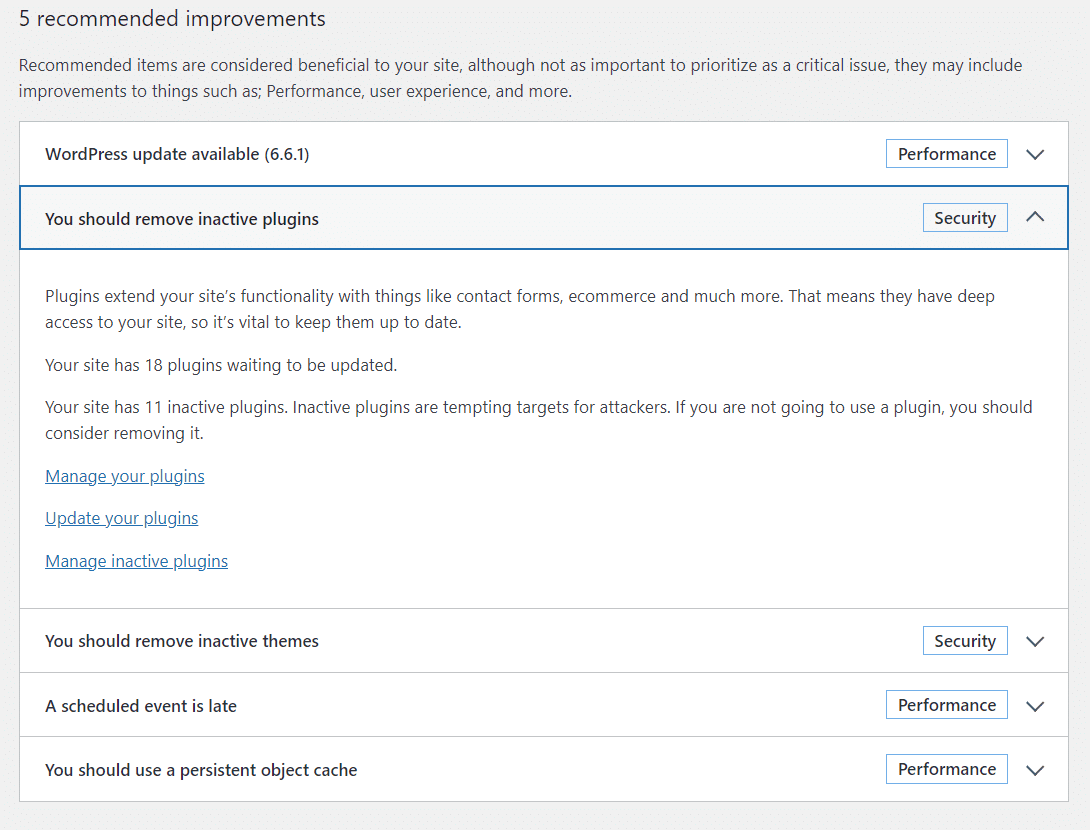This screenshot has height=830, width=1090.
Task: Open the Update your plugins link
Action: pyautogui.click(x=121, y=518)
